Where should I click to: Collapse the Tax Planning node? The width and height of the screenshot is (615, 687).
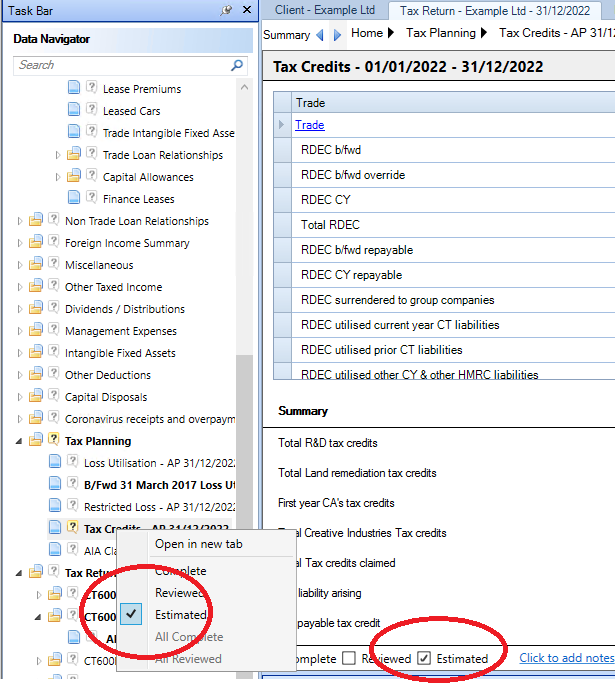click(19, 442)
